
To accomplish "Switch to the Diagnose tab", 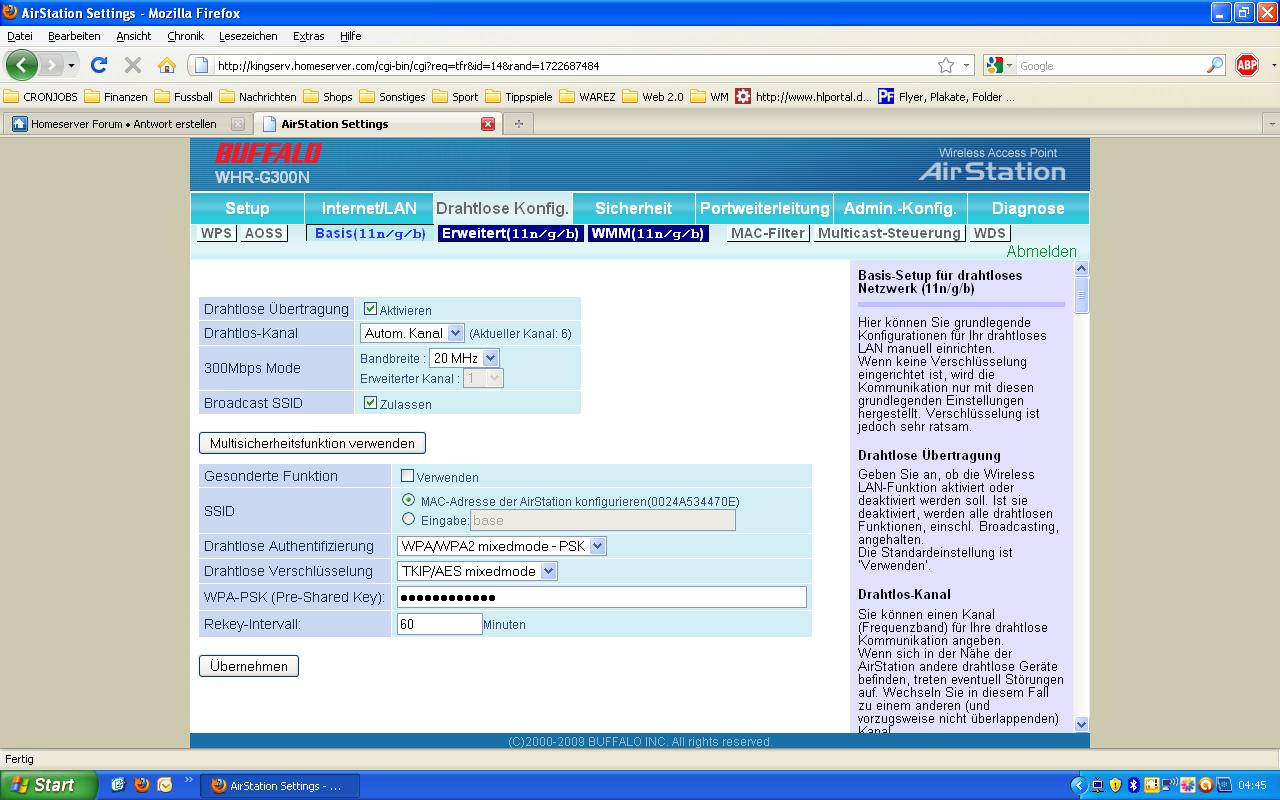I will (1028, 208).
